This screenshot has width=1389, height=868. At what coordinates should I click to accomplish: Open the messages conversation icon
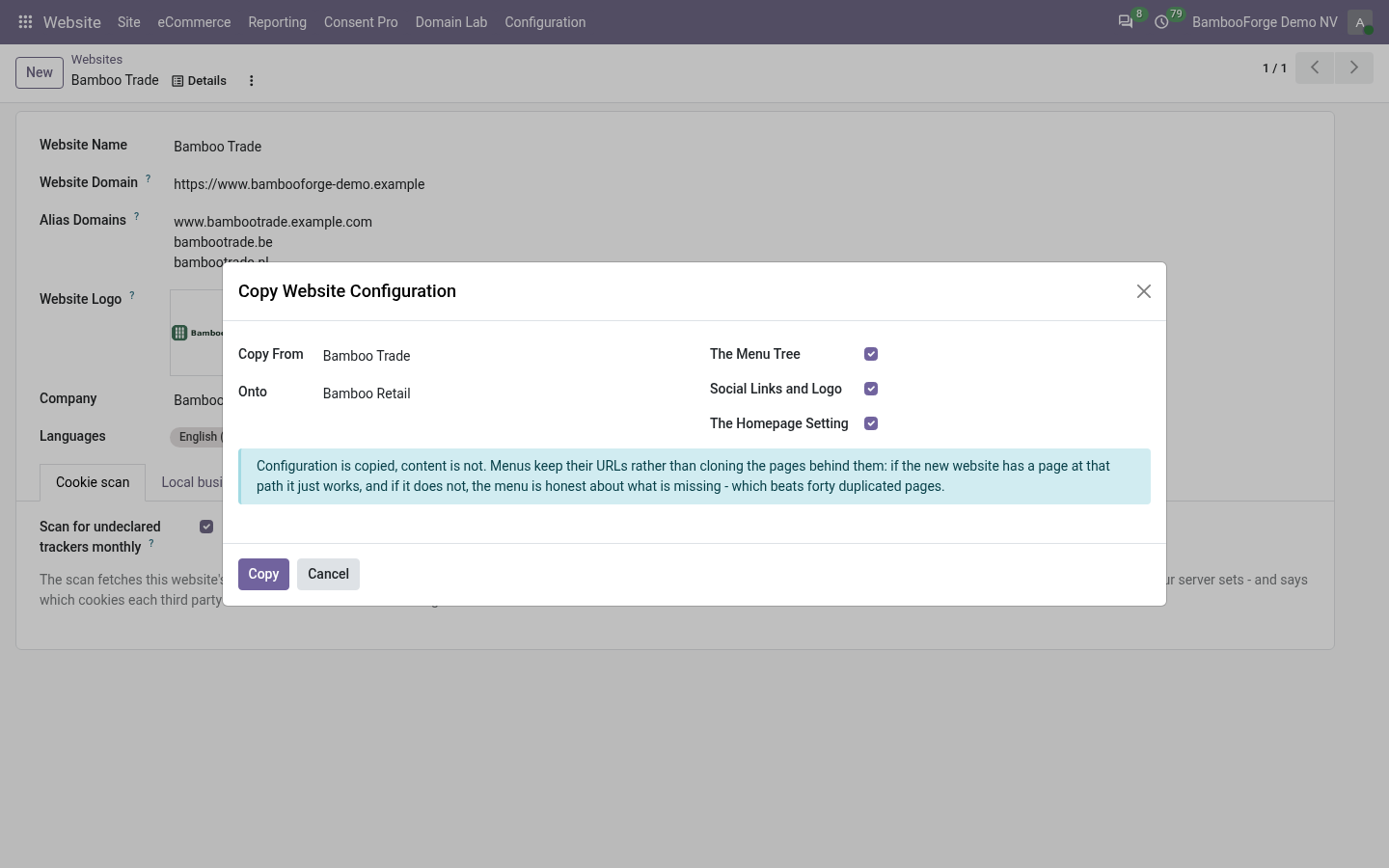[x=1125, y=22]
